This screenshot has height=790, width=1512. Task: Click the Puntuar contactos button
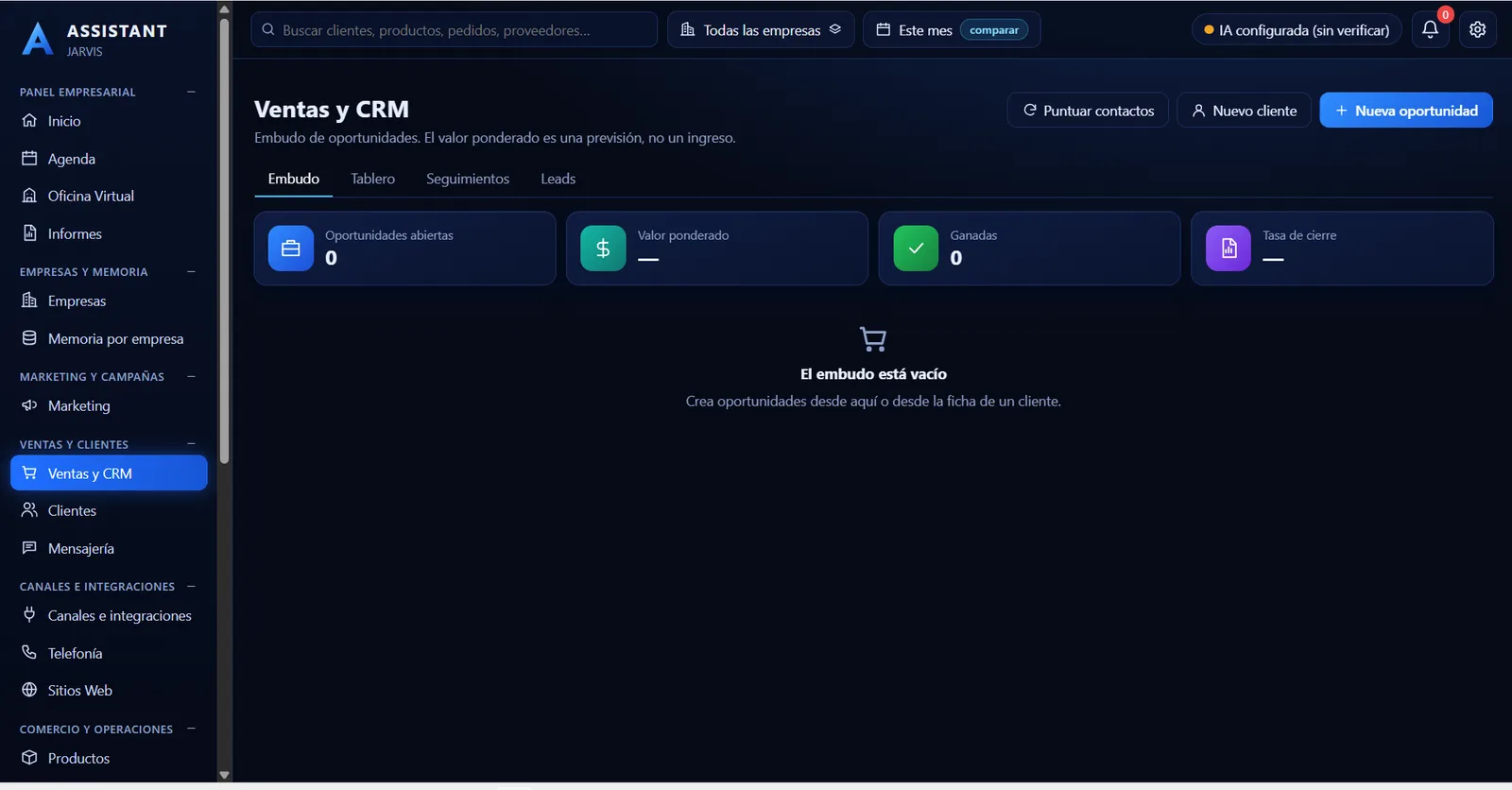click(x=1088, y=111)
